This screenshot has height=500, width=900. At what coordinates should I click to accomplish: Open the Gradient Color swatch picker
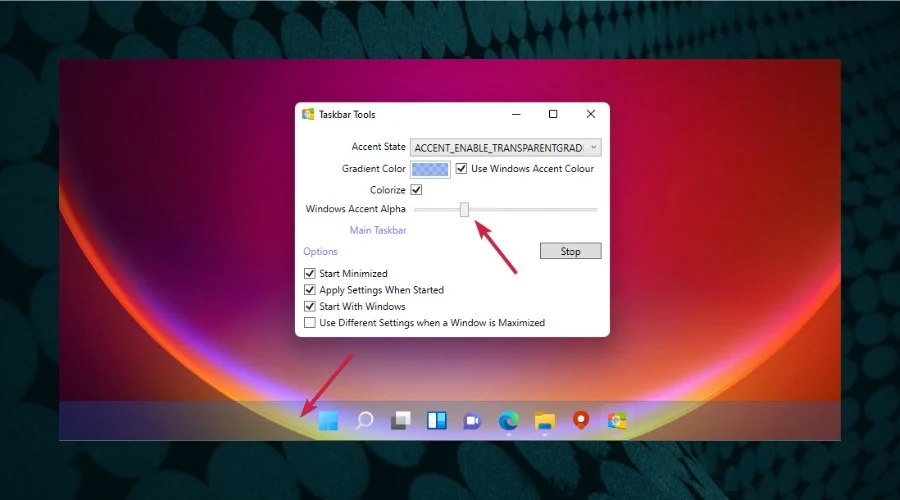pyautogui.click(x=430, y=169)
